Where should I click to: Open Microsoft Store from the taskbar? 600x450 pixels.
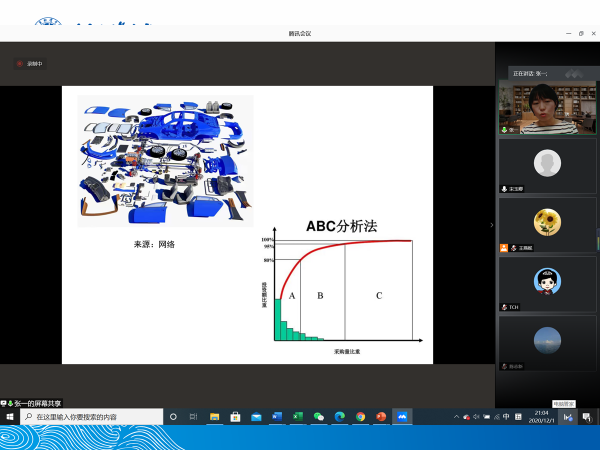[x=235, y=416]
